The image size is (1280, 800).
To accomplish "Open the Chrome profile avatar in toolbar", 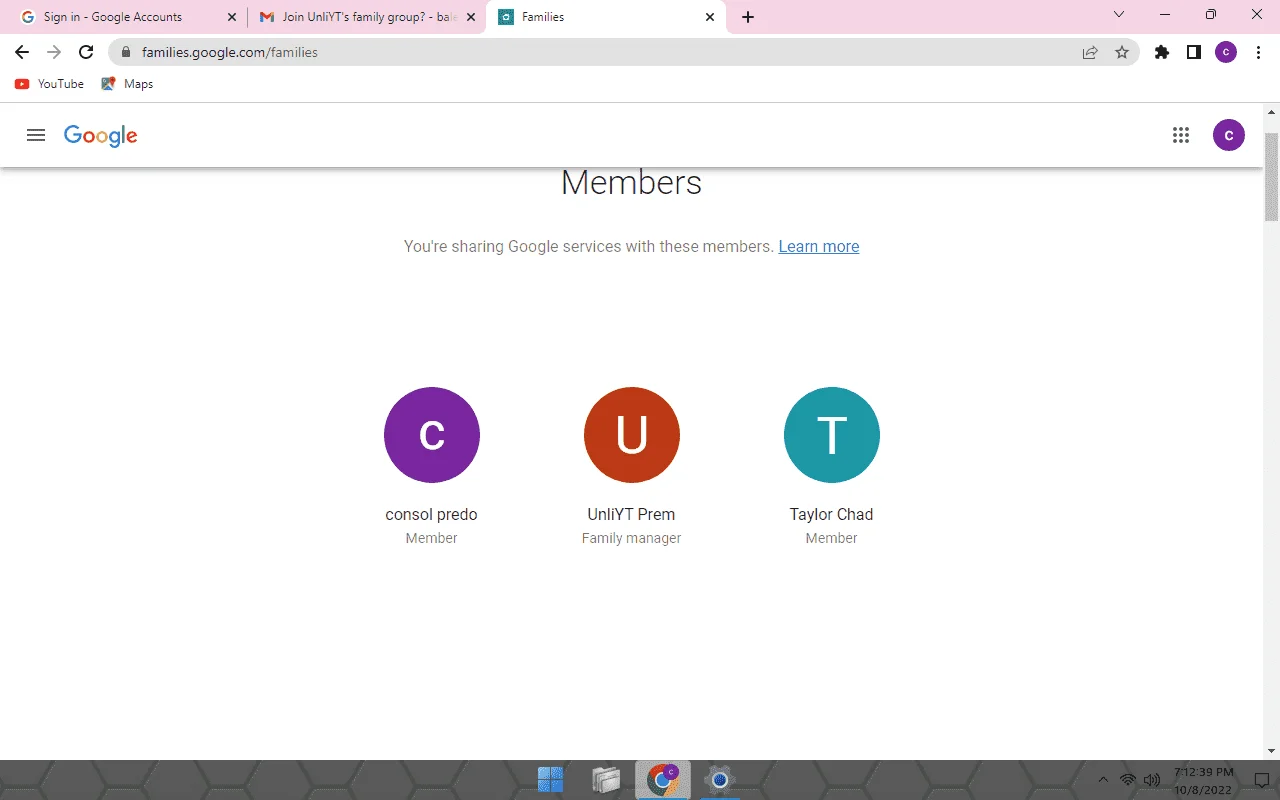I will [1226, 52].
